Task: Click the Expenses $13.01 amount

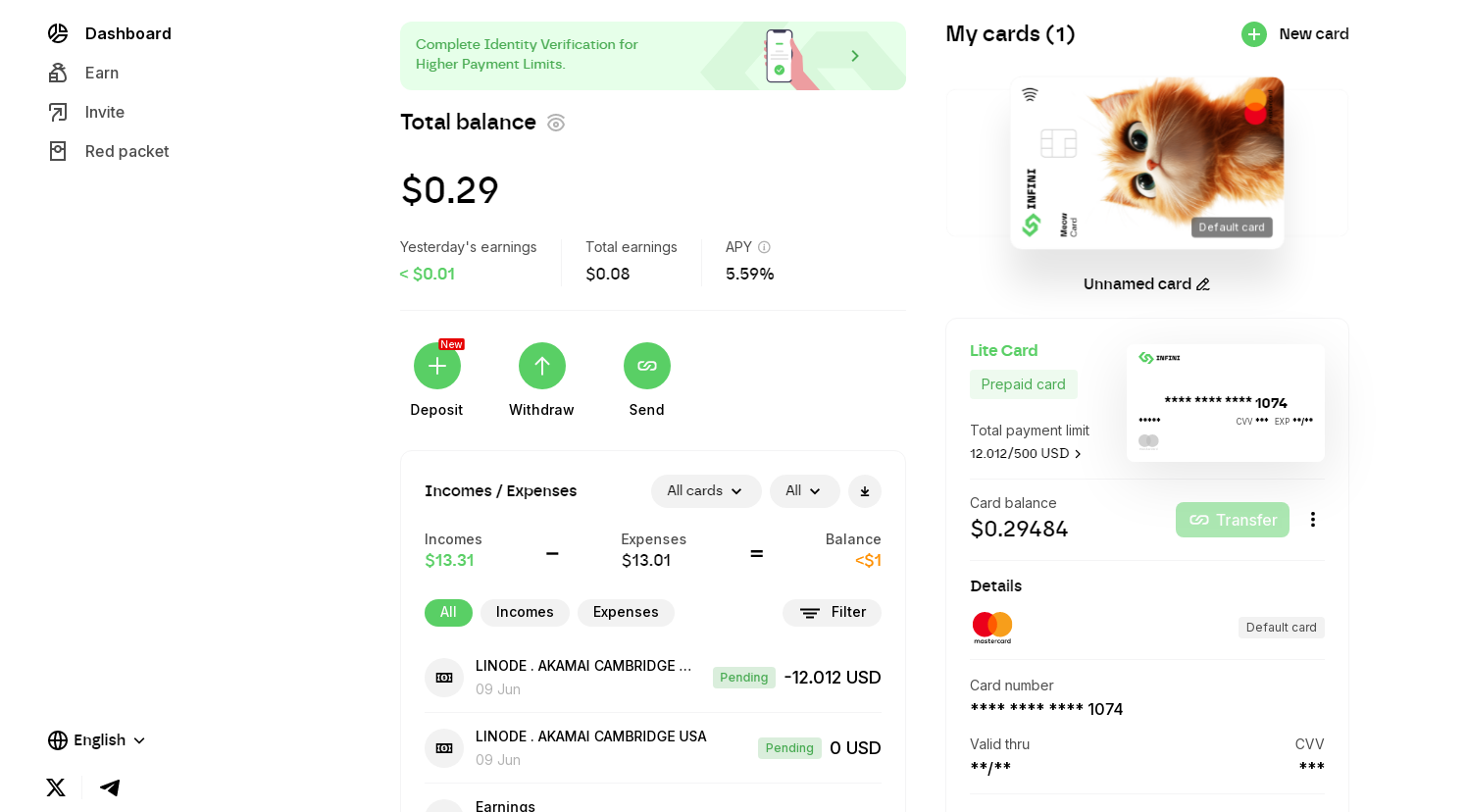Action: 646,561
